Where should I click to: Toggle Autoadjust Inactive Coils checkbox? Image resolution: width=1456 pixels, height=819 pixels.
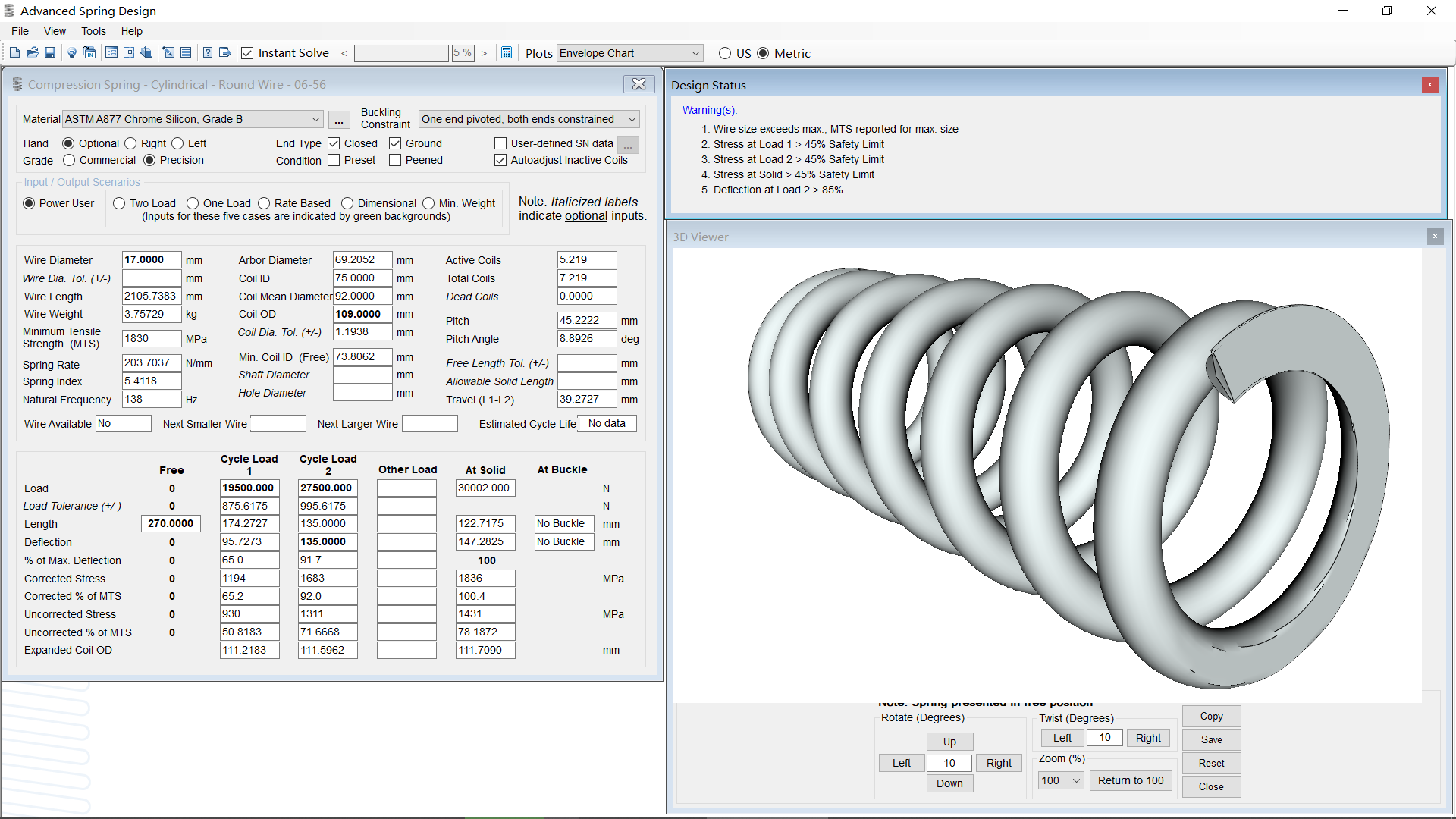(500, 160)
